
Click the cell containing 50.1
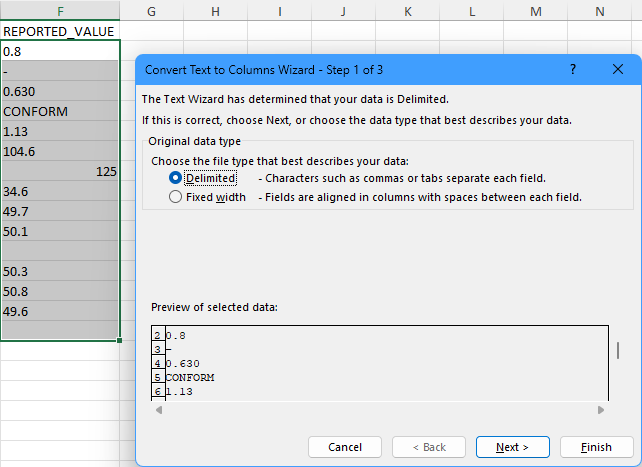[60, 231]
